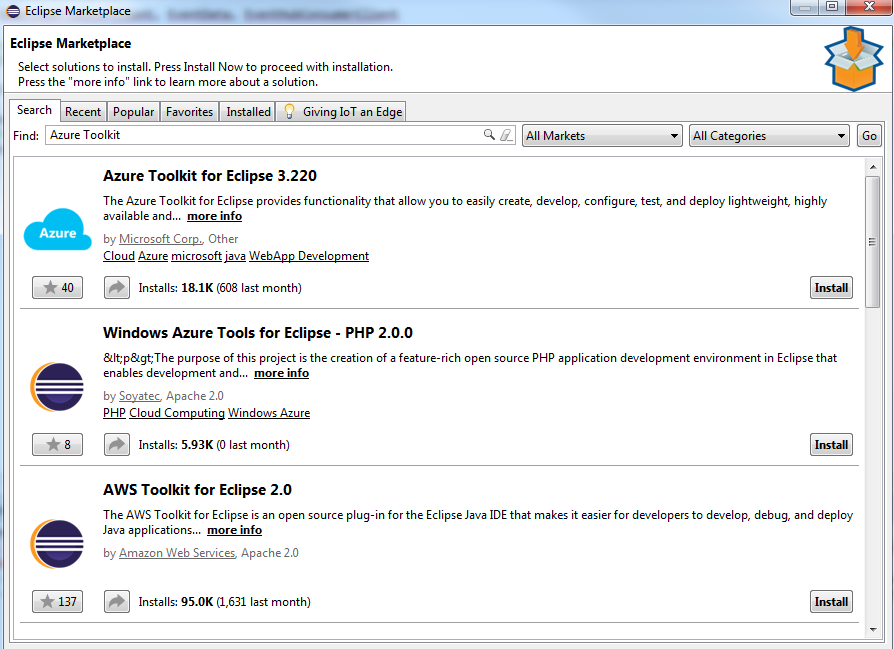This screenshot has height=649, width=894.
Task: Clear the Find field with eraser icon
Action: pyautogui.click(x=506, y=135)
